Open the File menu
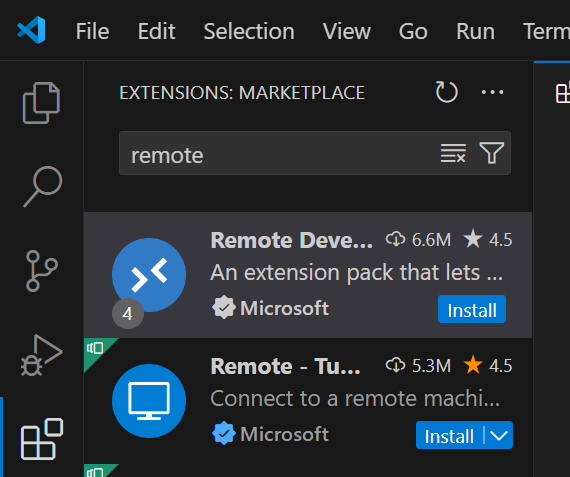The width and height of the screenshot is (570, 477). [92, 31]
